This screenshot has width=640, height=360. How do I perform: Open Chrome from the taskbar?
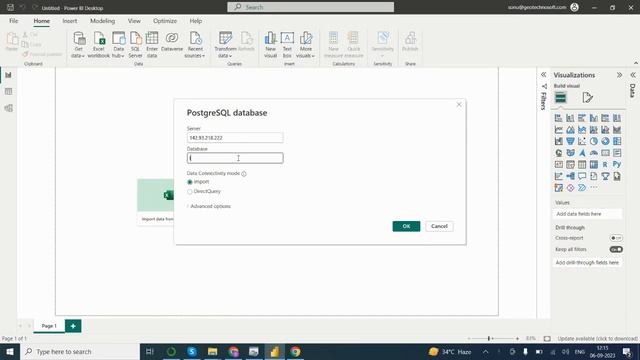(x=296, y=351)
